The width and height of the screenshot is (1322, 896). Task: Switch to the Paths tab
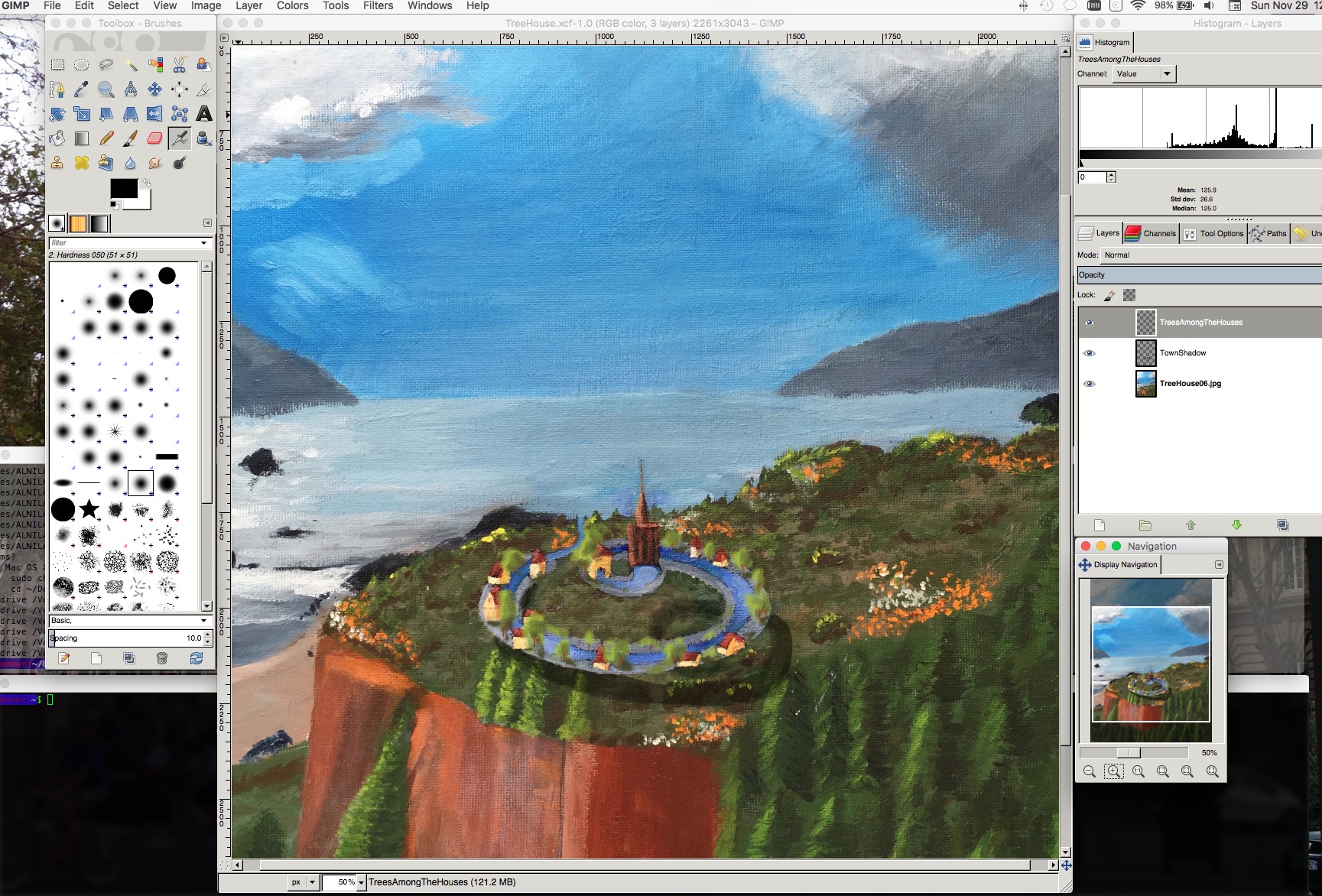(1269, 233)
